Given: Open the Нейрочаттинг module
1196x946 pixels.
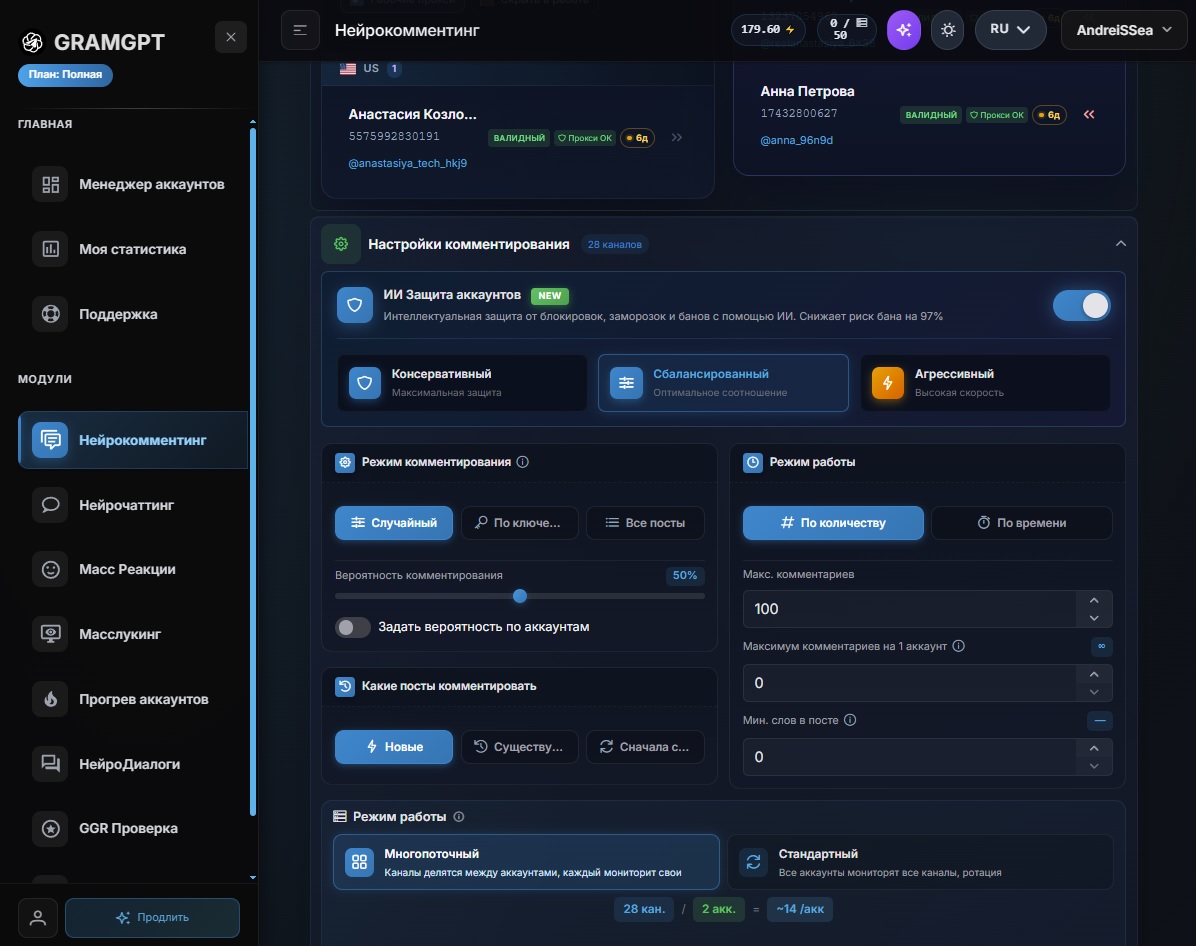Looking at the screenshot, I should pos(133,505).
